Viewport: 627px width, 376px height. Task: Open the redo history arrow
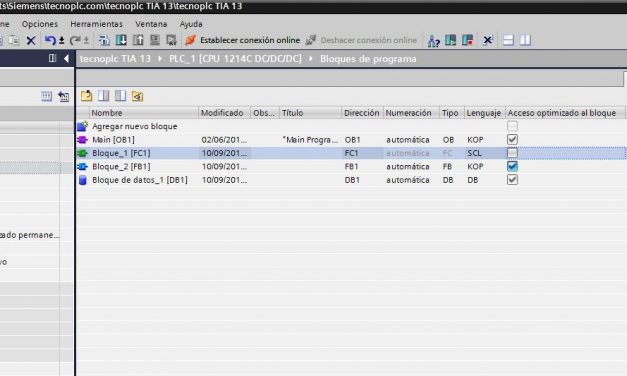(x=86, y=40)
